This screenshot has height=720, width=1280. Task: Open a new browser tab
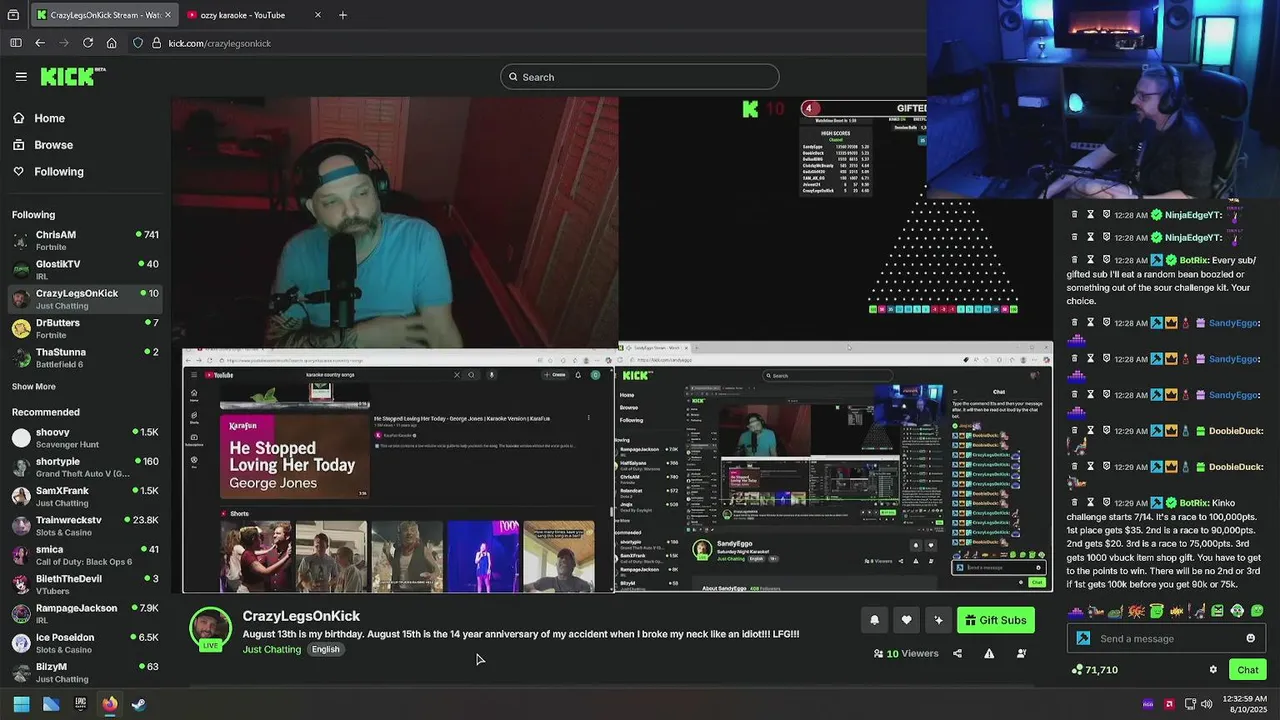tap(342, 15)
